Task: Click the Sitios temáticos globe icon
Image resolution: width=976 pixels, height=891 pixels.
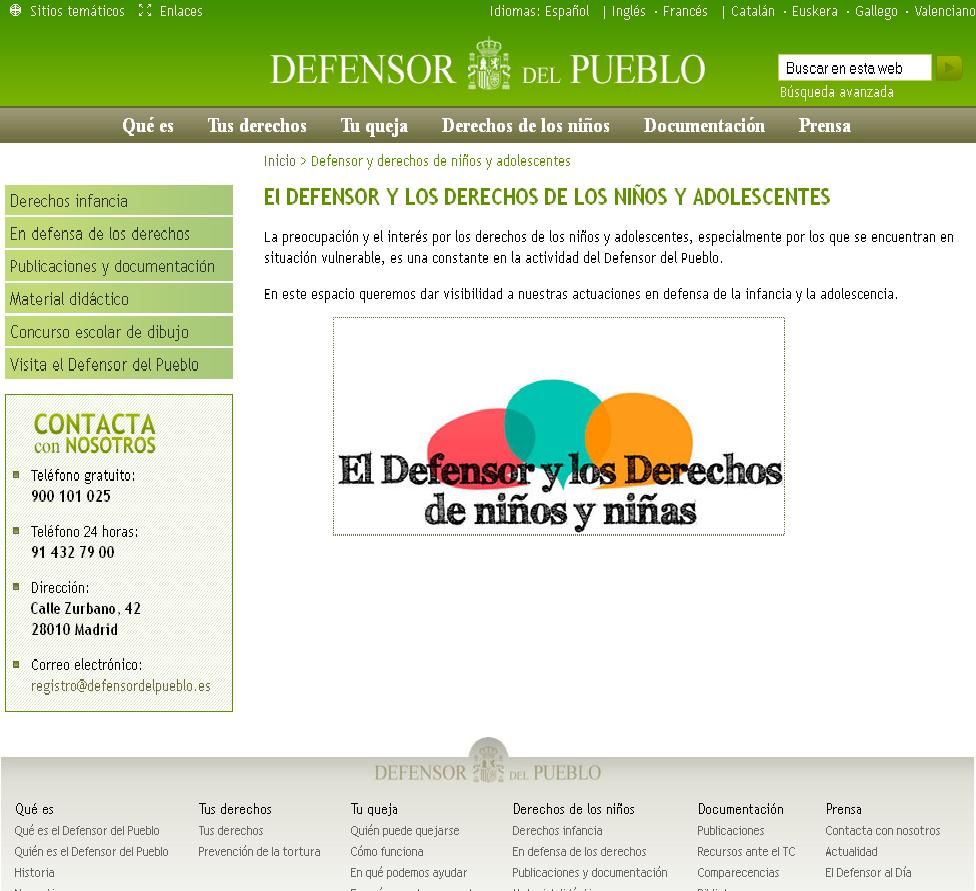Action: pos(16,11)
